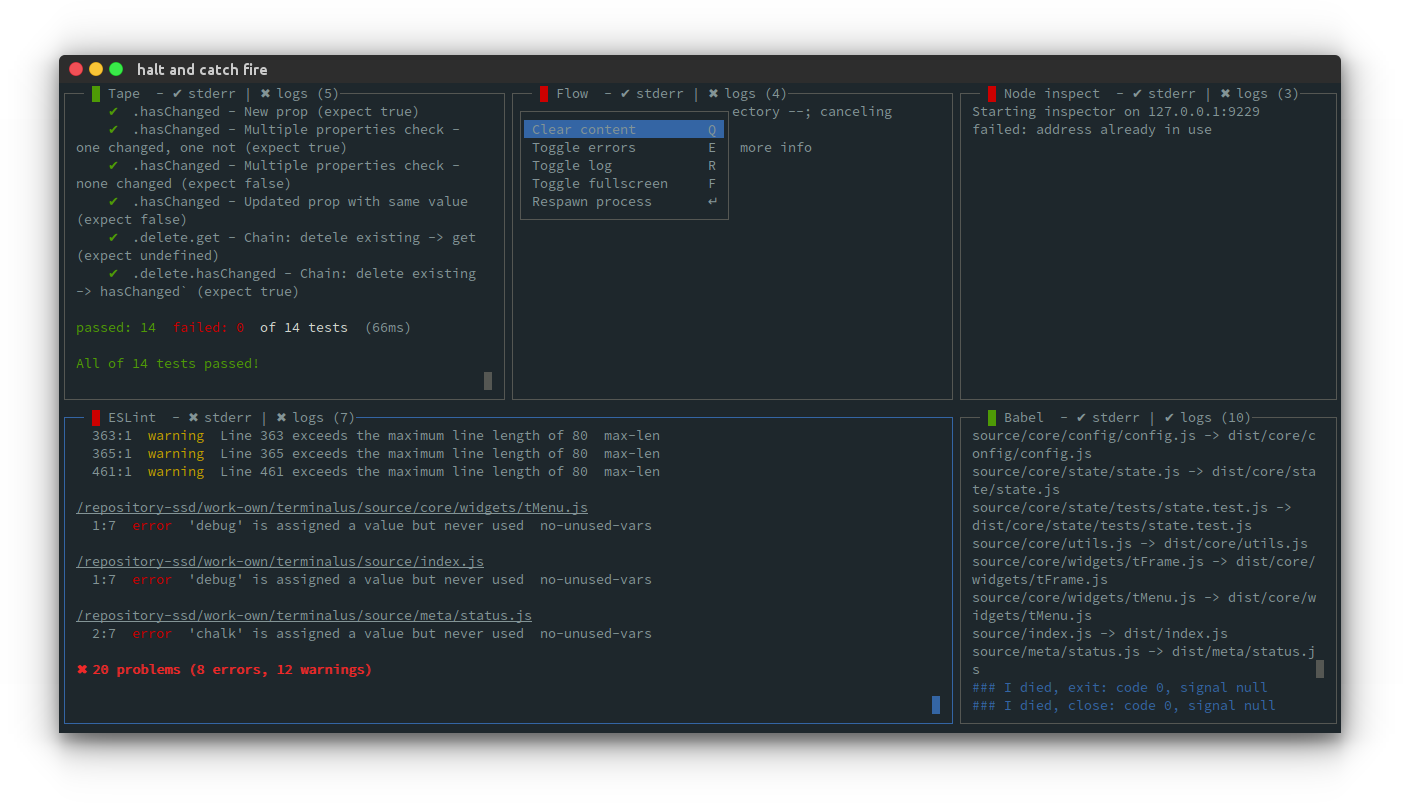Click 'Line 461 exceeds' warning row
1403x803 pixels.
coord(376,471)
